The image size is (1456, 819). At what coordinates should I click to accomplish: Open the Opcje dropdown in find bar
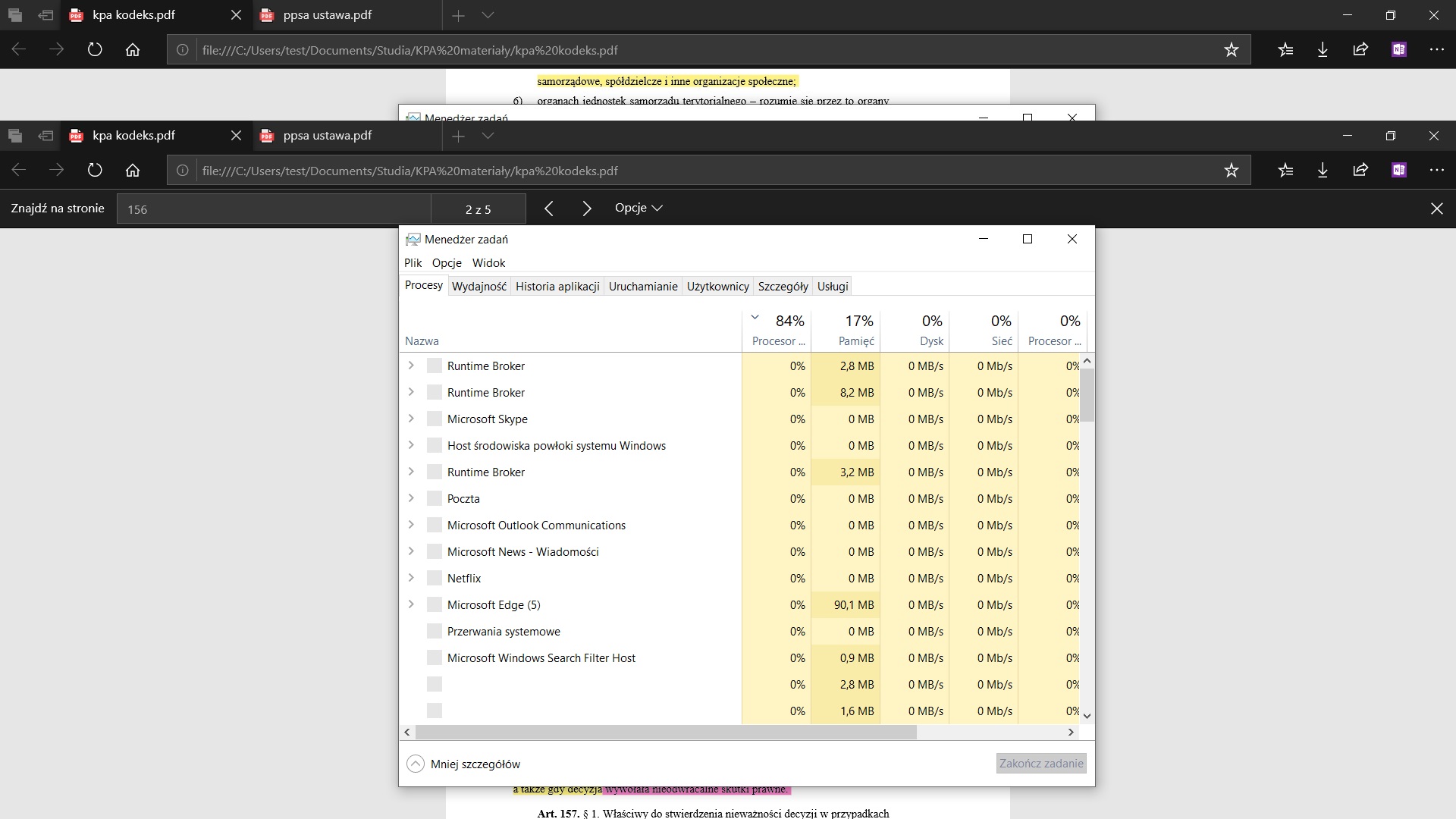(639, 208)
